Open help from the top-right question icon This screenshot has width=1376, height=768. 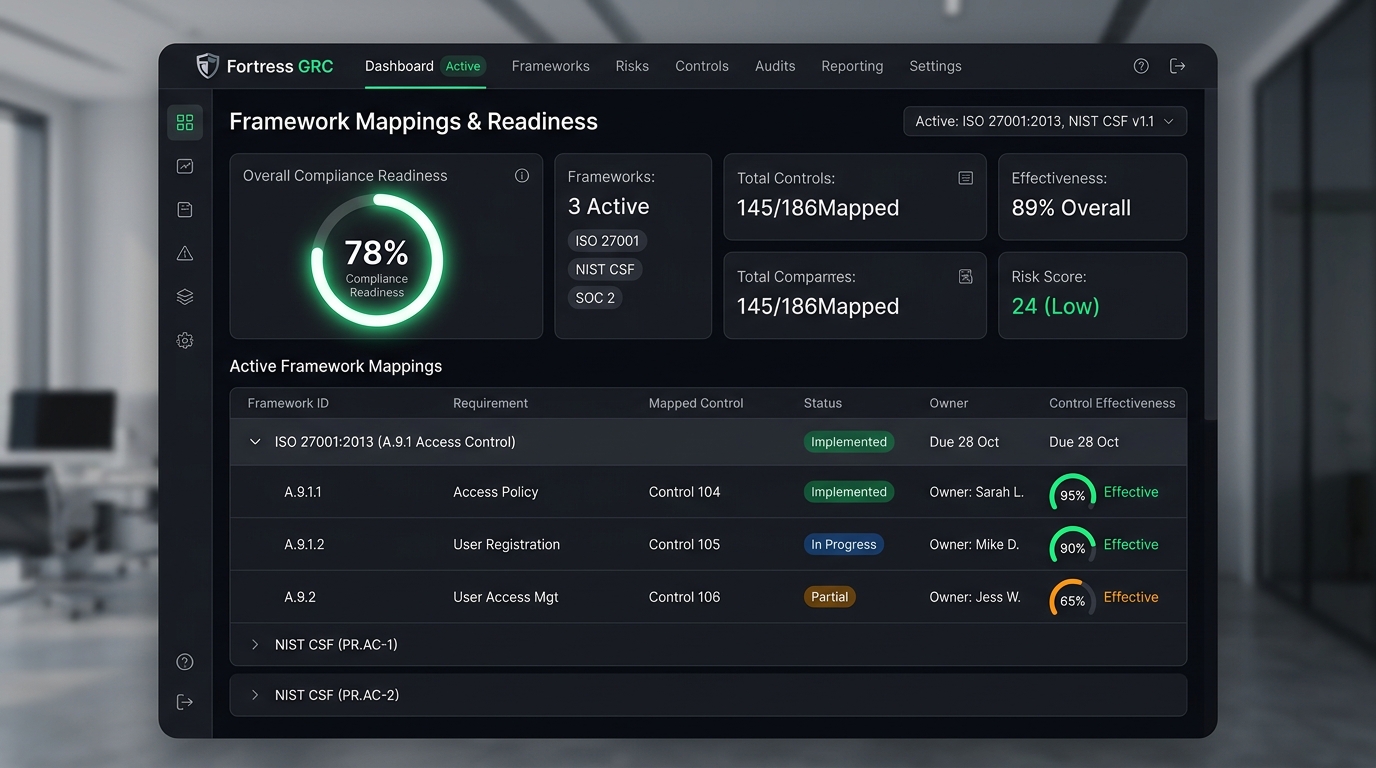pos(1141,66)
